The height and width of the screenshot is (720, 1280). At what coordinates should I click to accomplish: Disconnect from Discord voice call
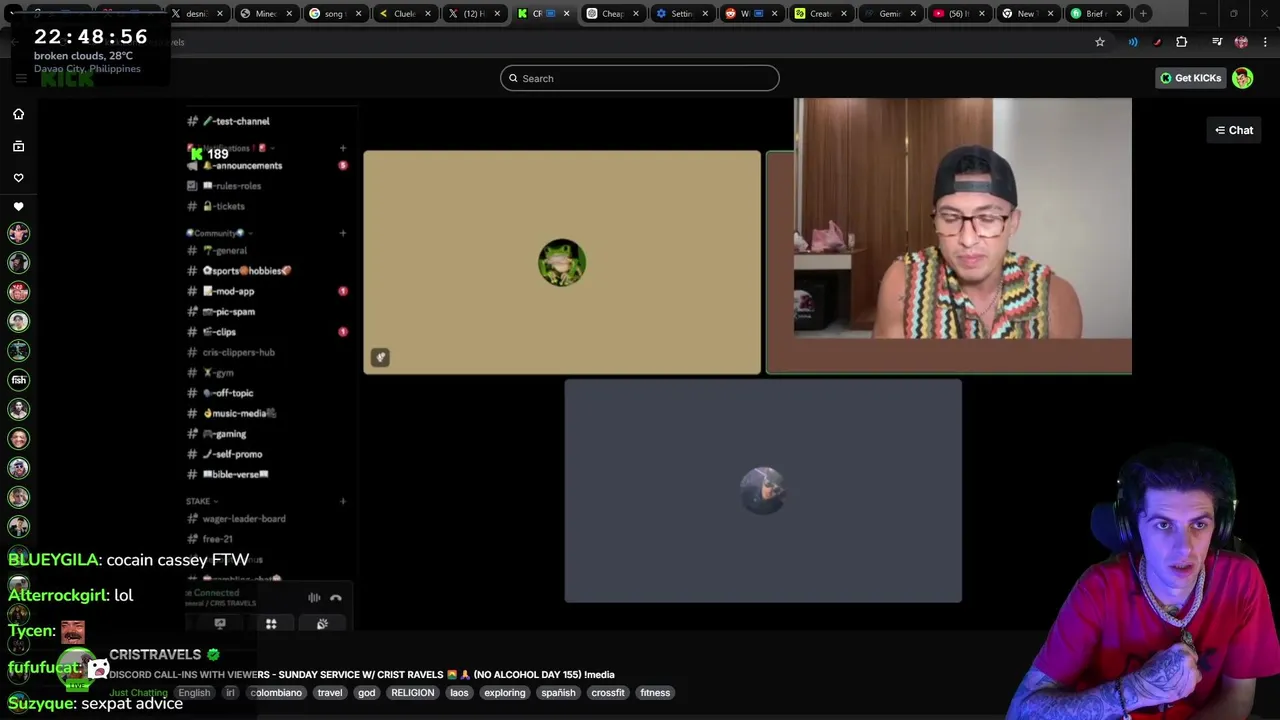coord(336,598)
